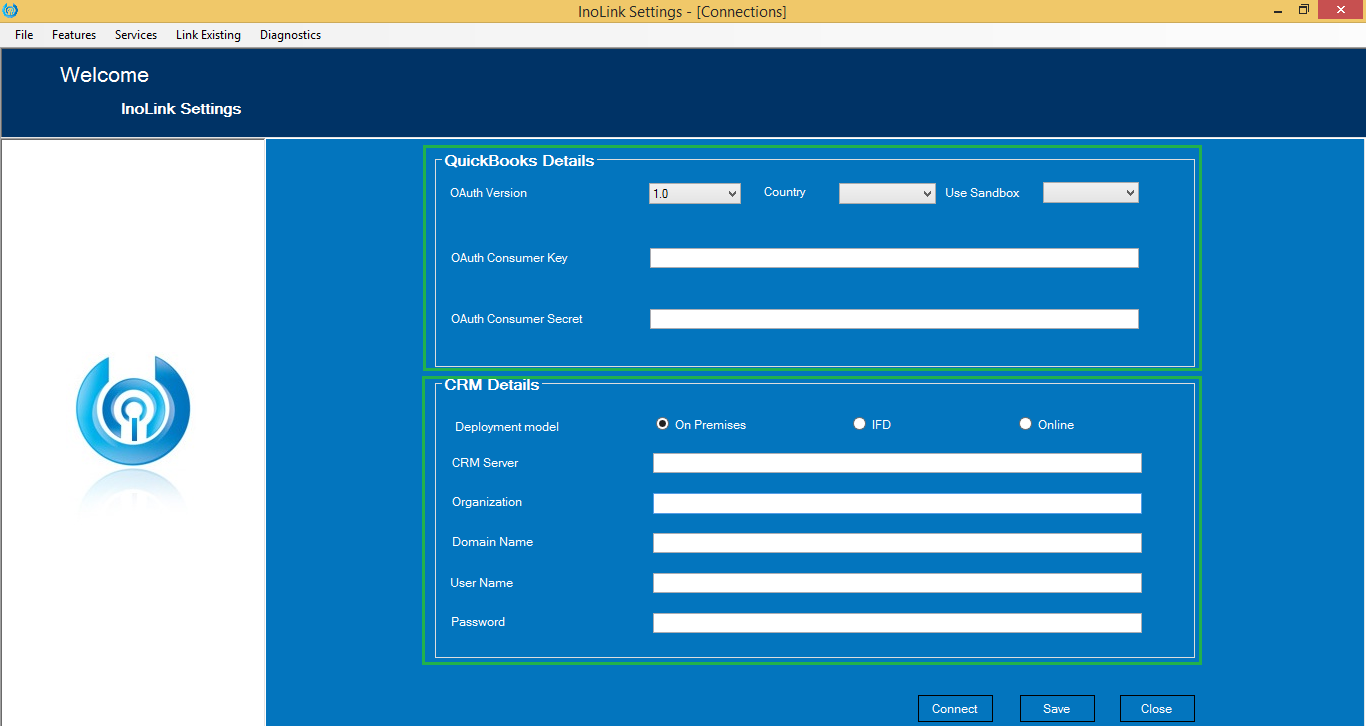Click the QuickBooks Details heading

pyautogui.click(x=519, y=160)
